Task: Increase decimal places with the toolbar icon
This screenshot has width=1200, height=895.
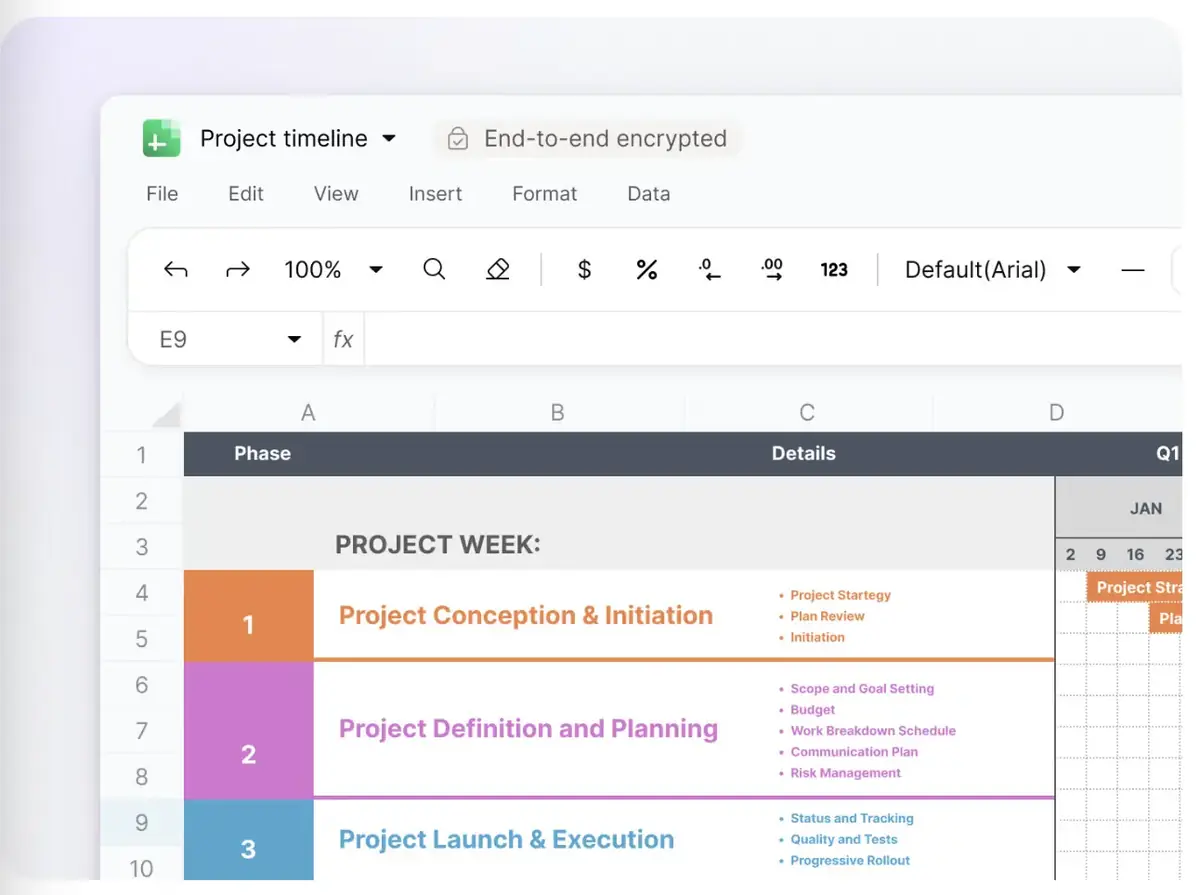Action: coord(772,269)
